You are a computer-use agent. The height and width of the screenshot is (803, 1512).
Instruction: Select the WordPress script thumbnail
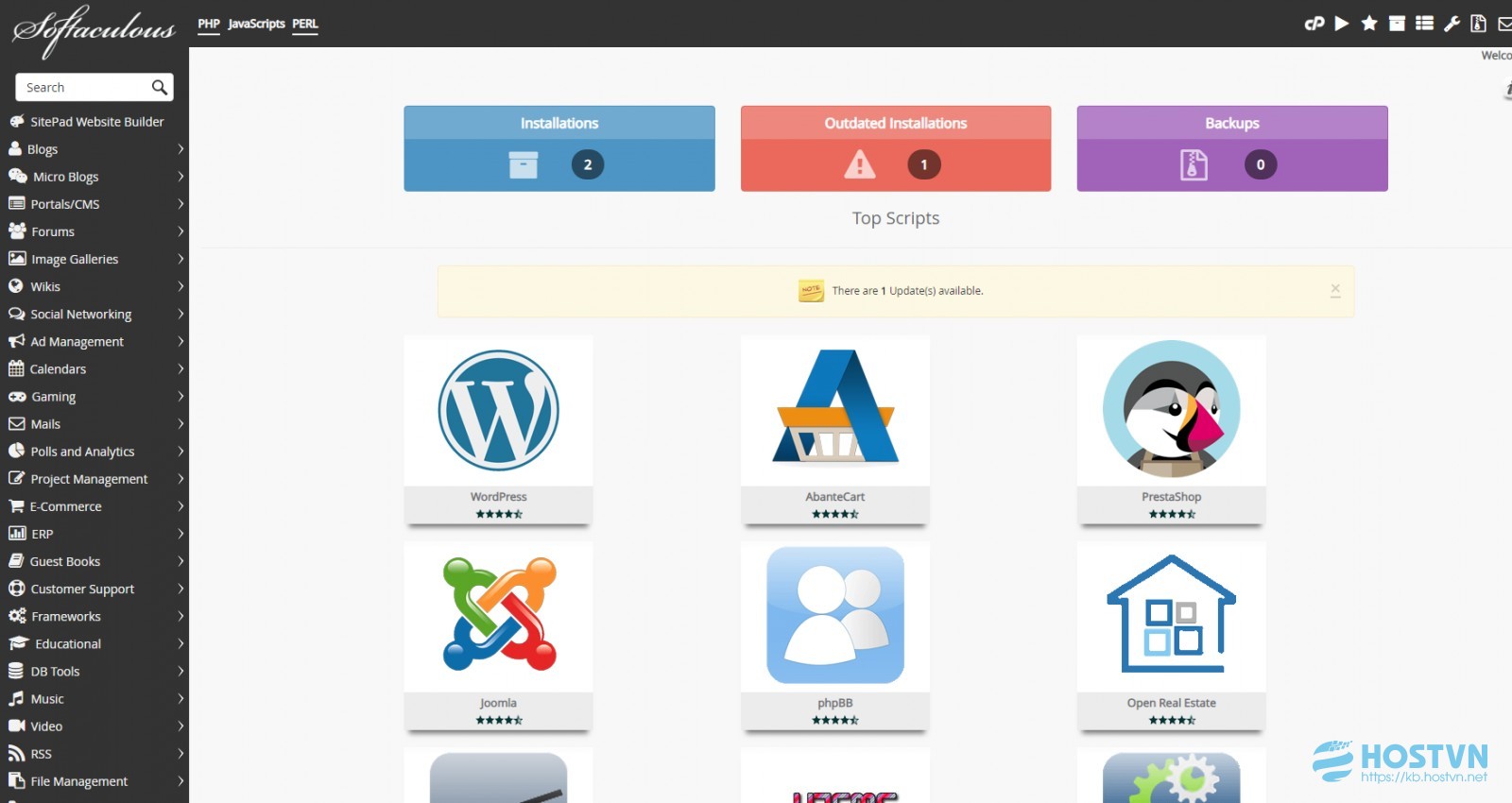coord(499,411)
